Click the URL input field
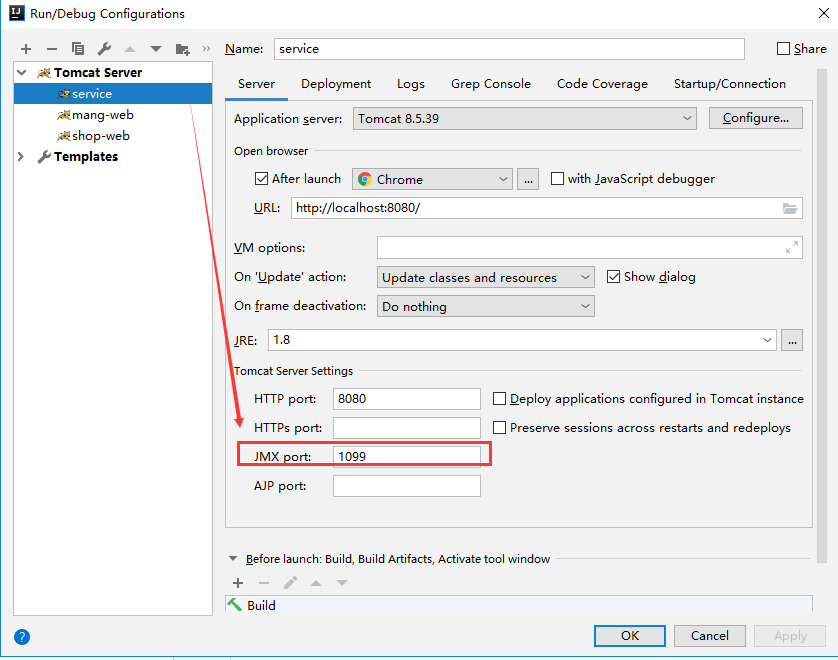This screenshot has height=660, width=838. pos(546,208)
